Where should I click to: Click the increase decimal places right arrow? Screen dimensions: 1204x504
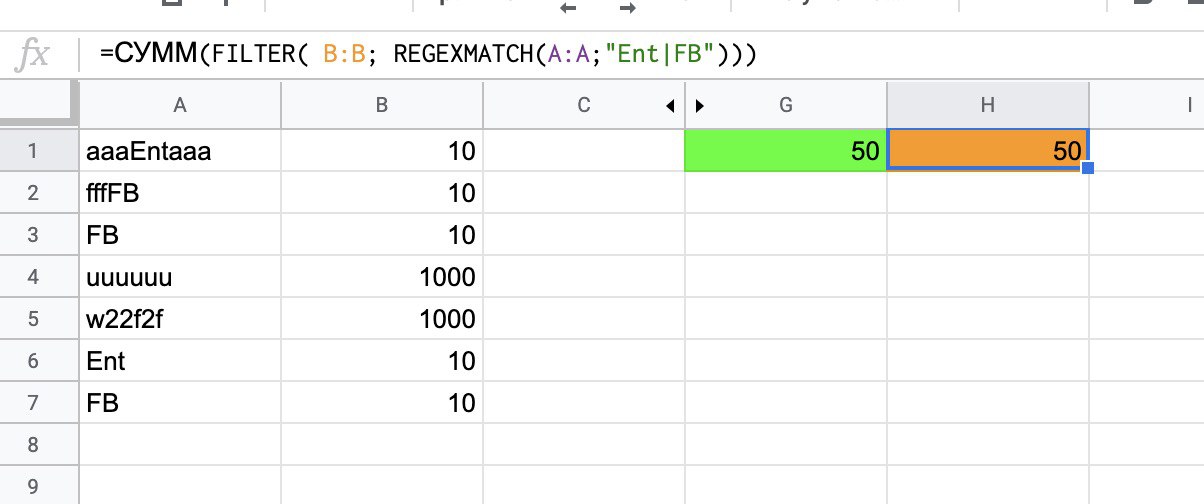628,9
